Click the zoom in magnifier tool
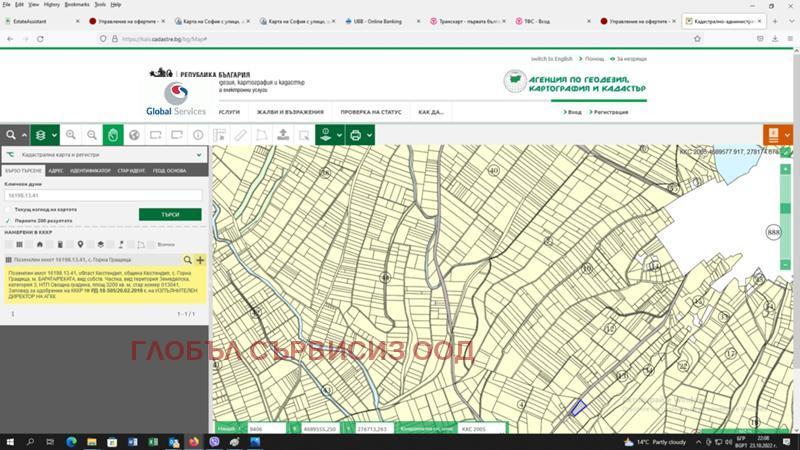800x450 pixels. pos(71,135)
